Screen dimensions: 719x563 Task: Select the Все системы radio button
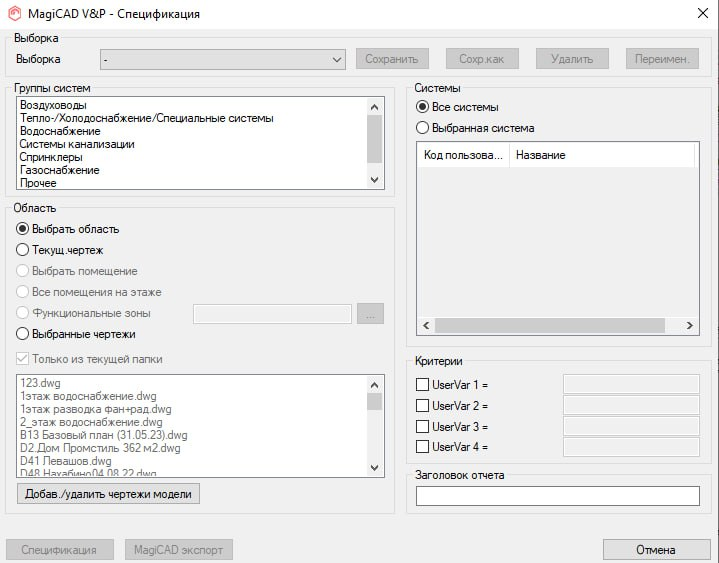click(423, 107)
